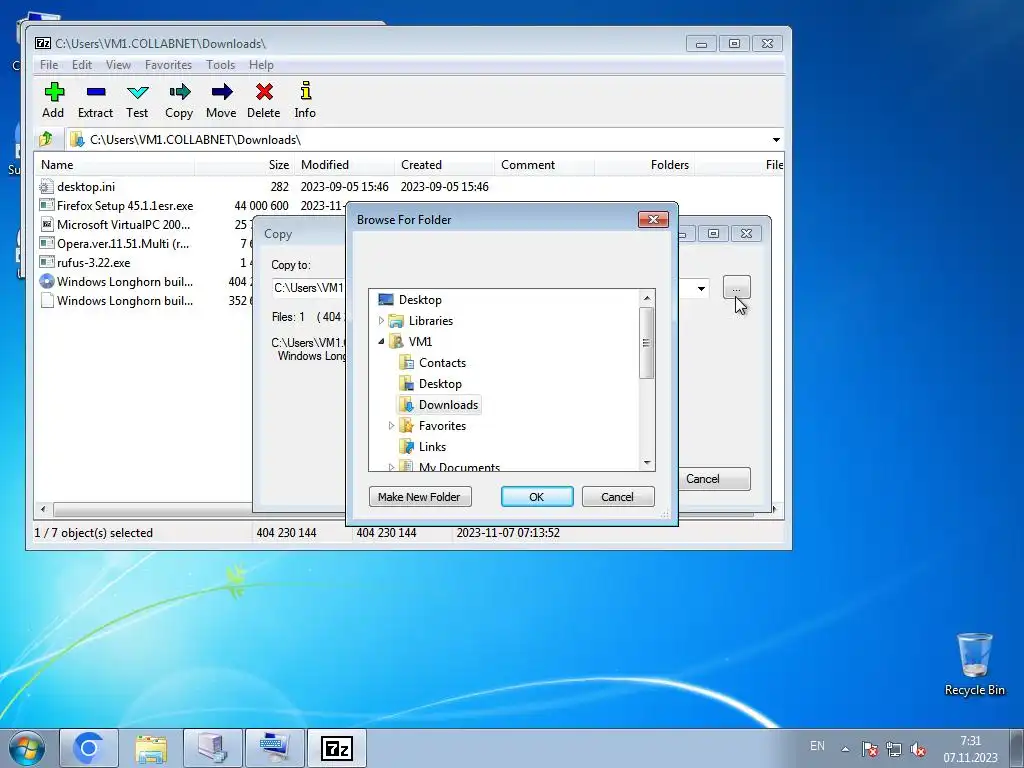Click Make New Folder button
The height and width of the screenshot is (768, 1024).
pyautogui.click(x=420, y=497)
